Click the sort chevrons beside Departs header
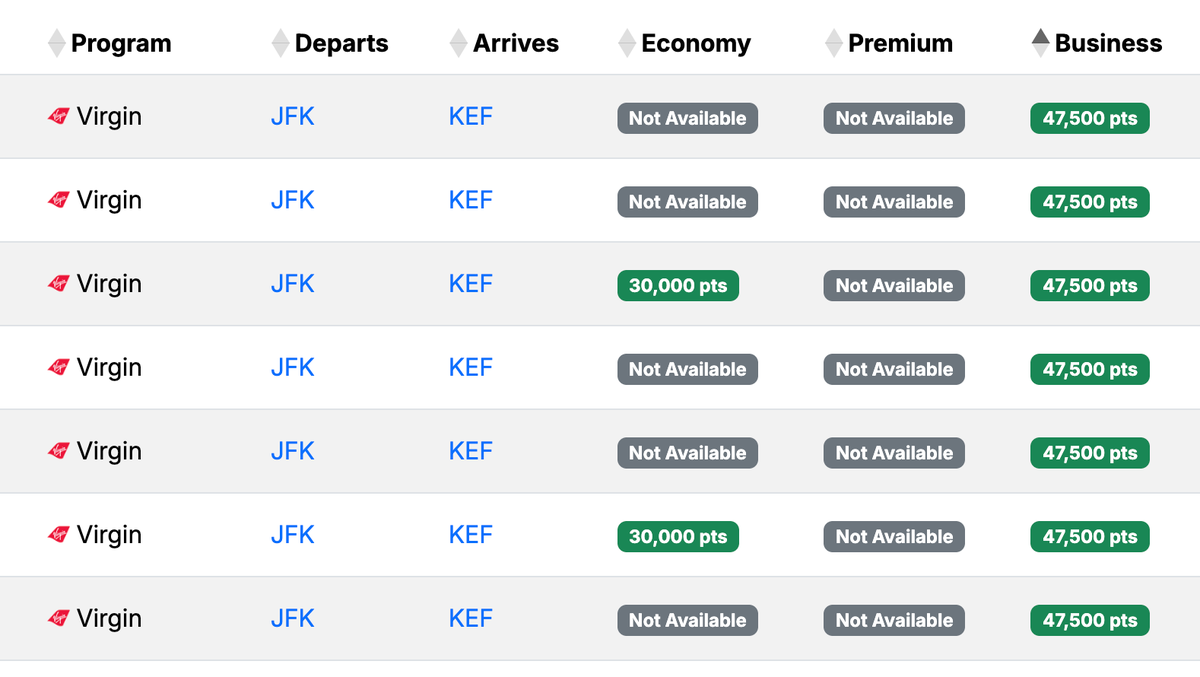This screenshot has height=677, width=1200. click(281, 42)
